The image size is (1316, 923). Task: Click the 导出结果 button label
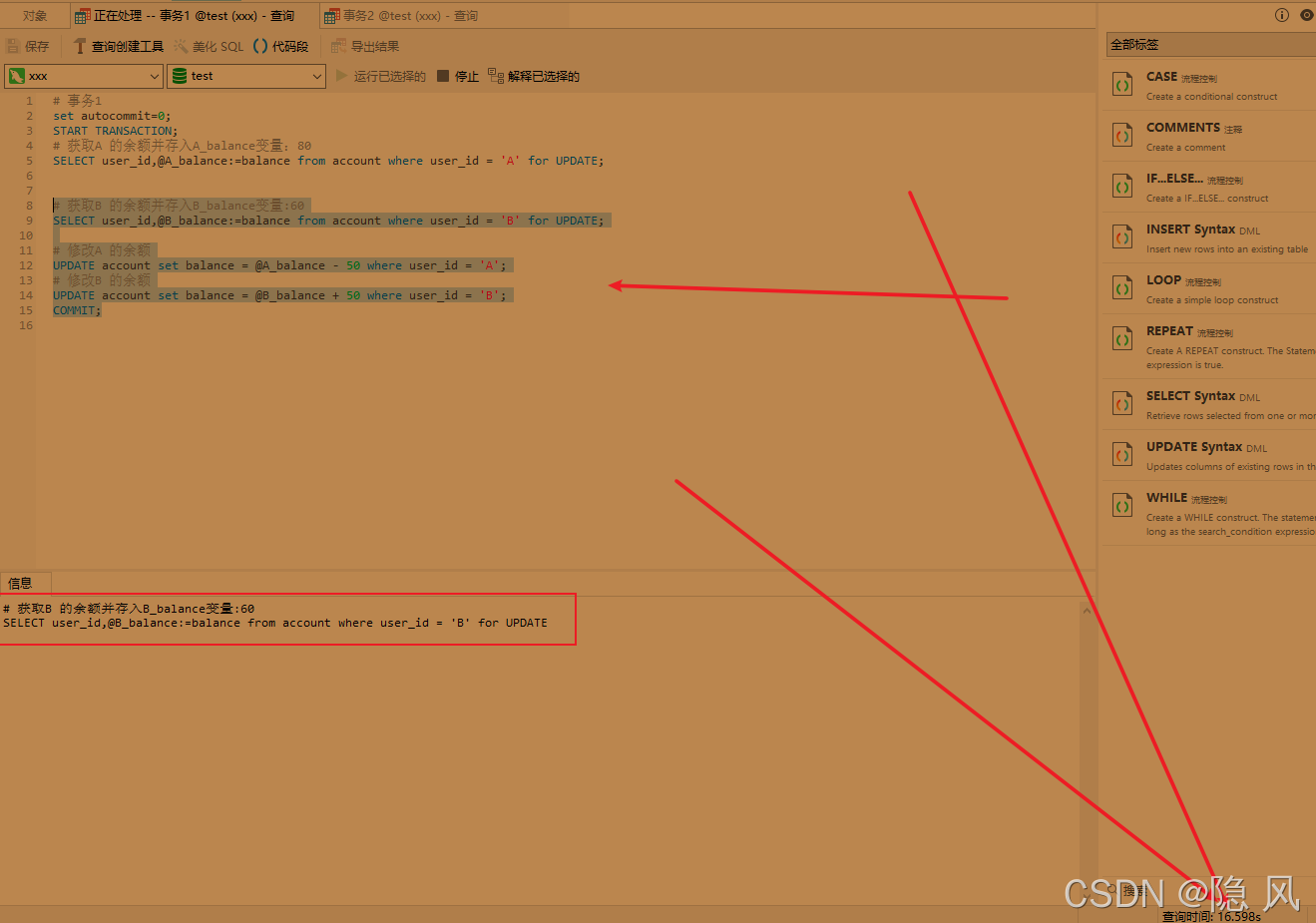point(375,46)
